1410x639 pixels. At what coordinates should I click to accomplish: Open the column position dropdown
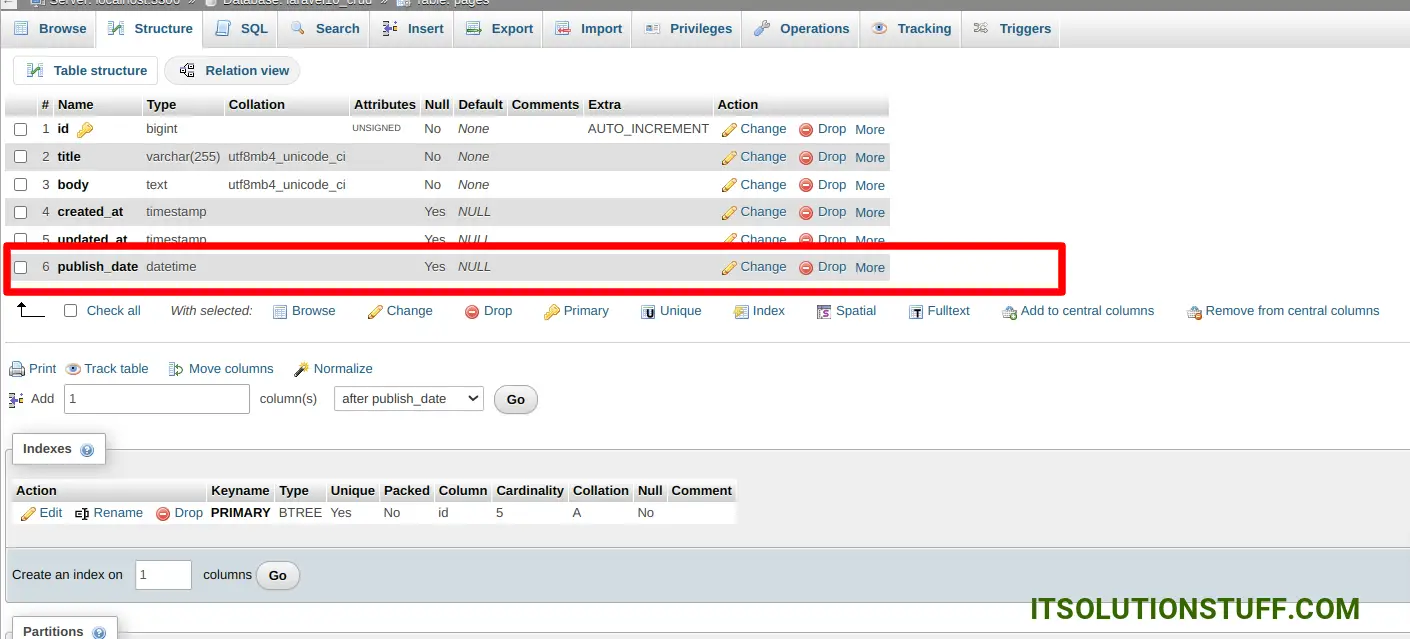408,398
